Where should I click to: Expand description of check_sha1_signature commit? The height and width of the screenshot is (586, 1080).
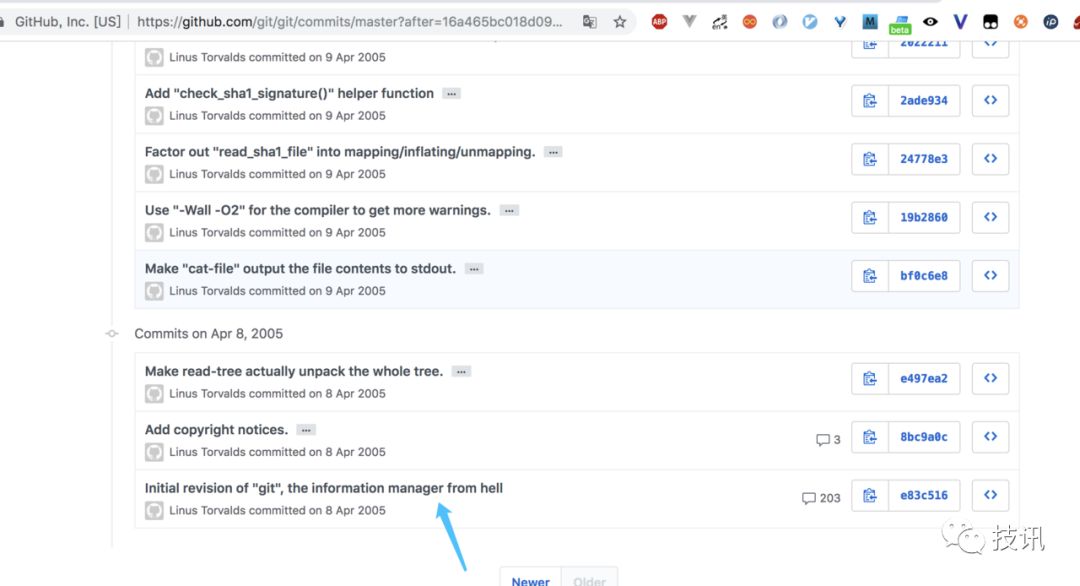click(x=451, y=94)
